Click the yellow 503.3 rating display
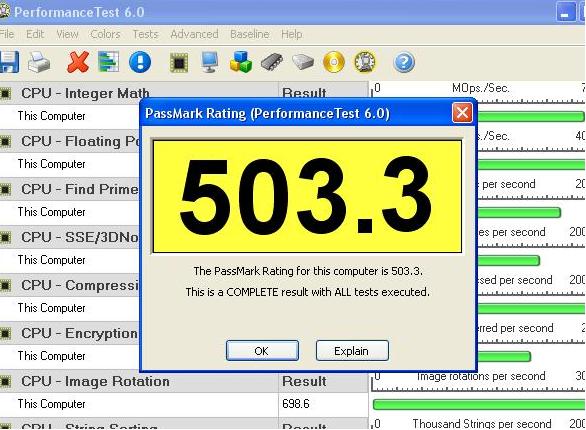Screen dimensions: 586x430 (x=307, y=197)
